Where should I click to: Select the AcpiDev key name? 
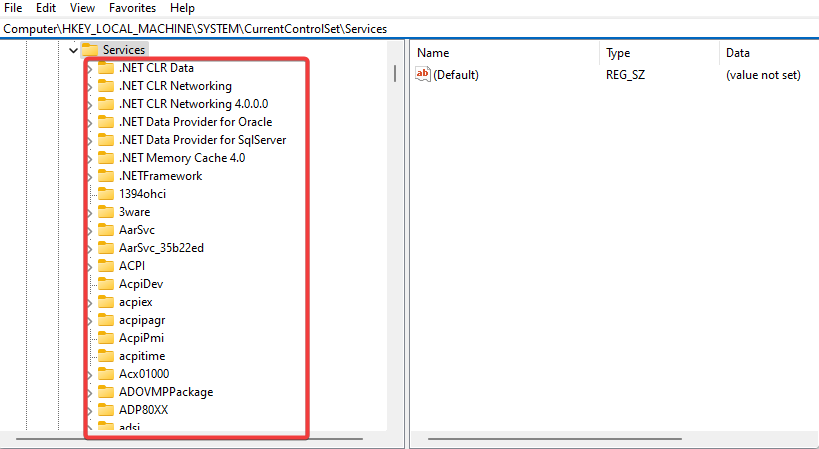(x=141, y=284)
